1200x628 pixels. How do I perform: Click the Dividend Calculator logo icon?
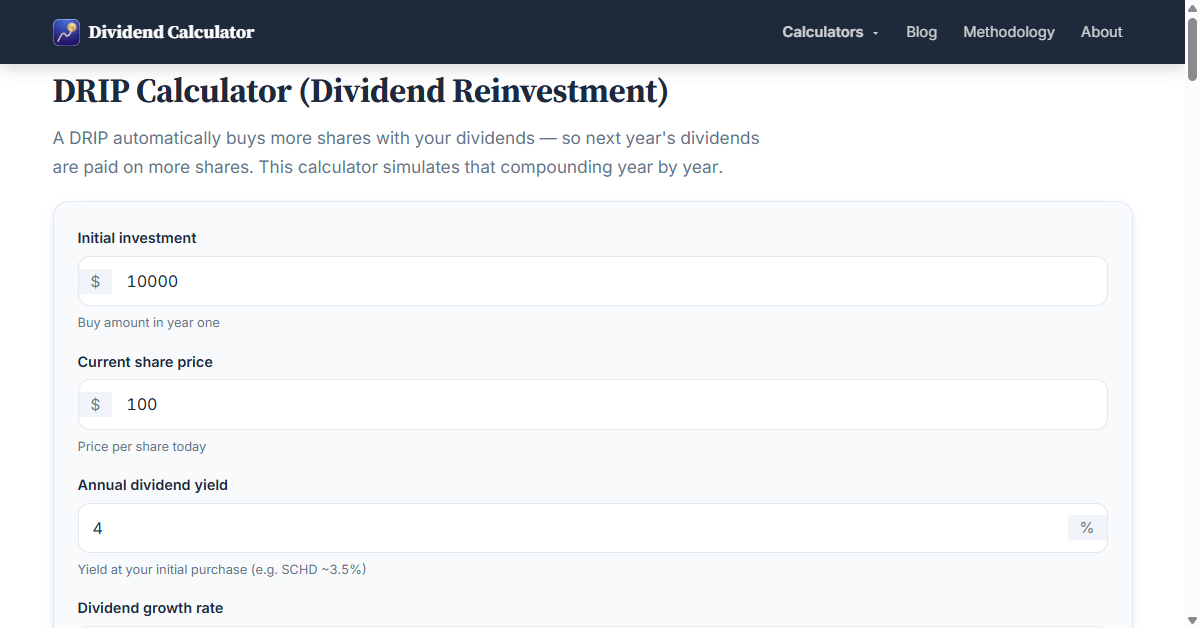tap(66, 32)
